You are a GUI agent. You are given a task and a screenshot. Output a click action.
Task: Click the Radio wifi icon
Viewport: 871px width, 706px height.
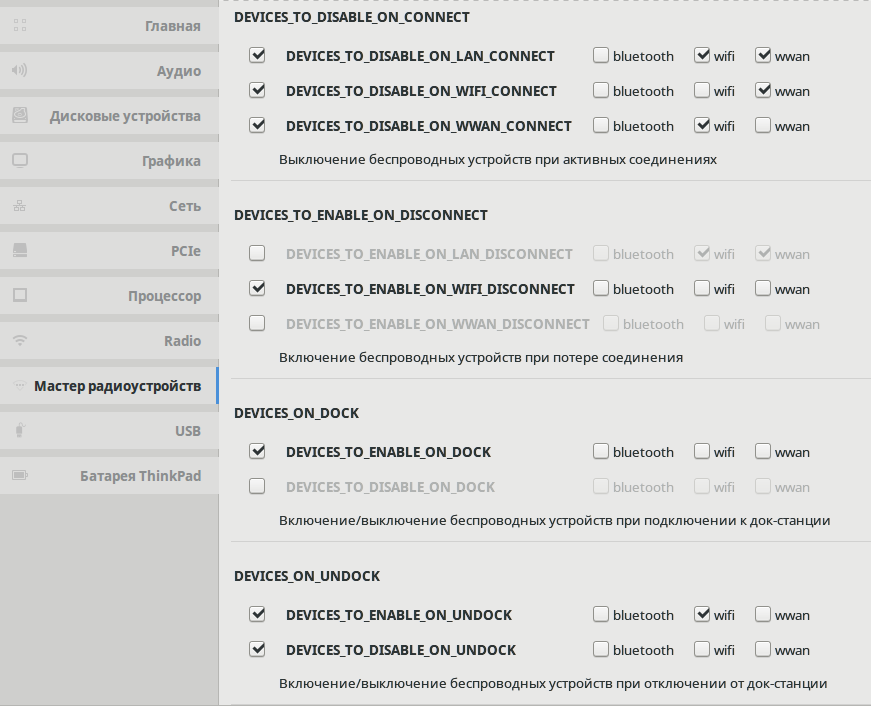(x=20, y=341)
